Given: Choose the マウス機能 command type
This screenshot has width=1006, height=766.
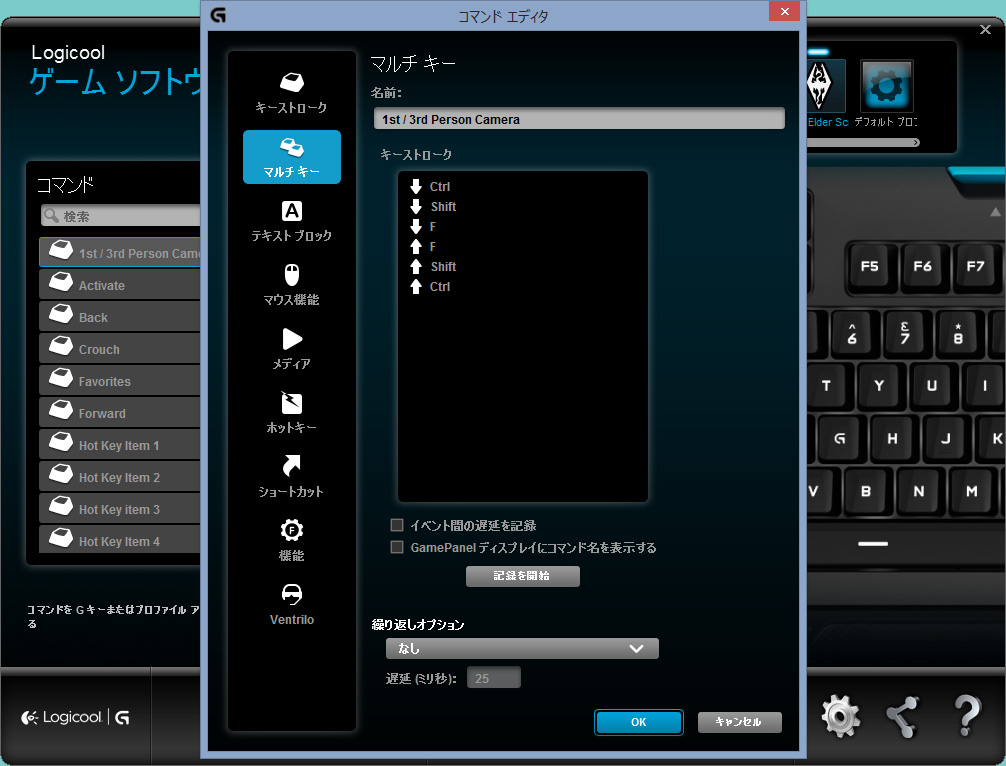Looking at the screenshot, I should 291,285.
